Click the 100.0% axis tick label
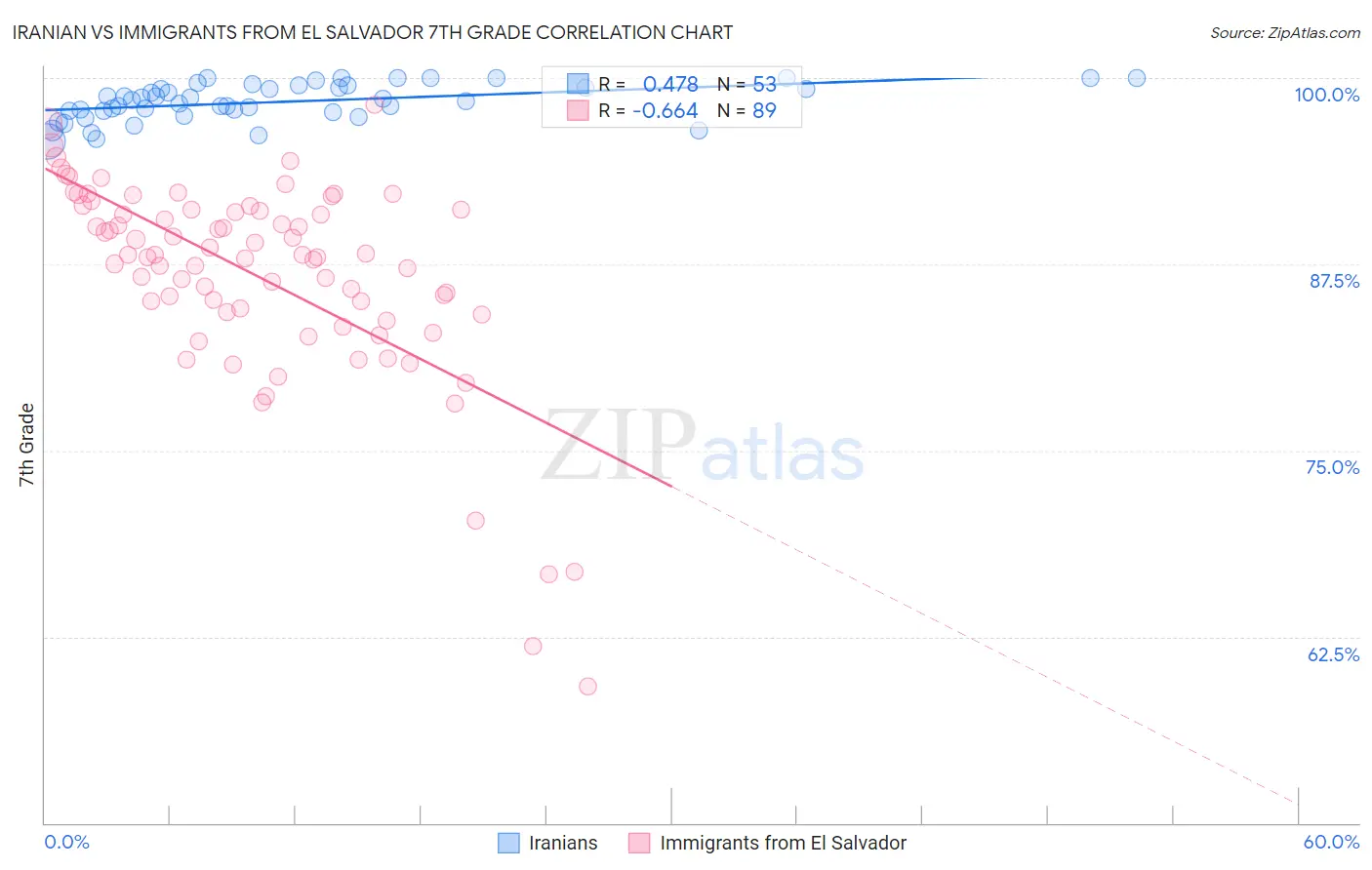 coord(1326,95)
